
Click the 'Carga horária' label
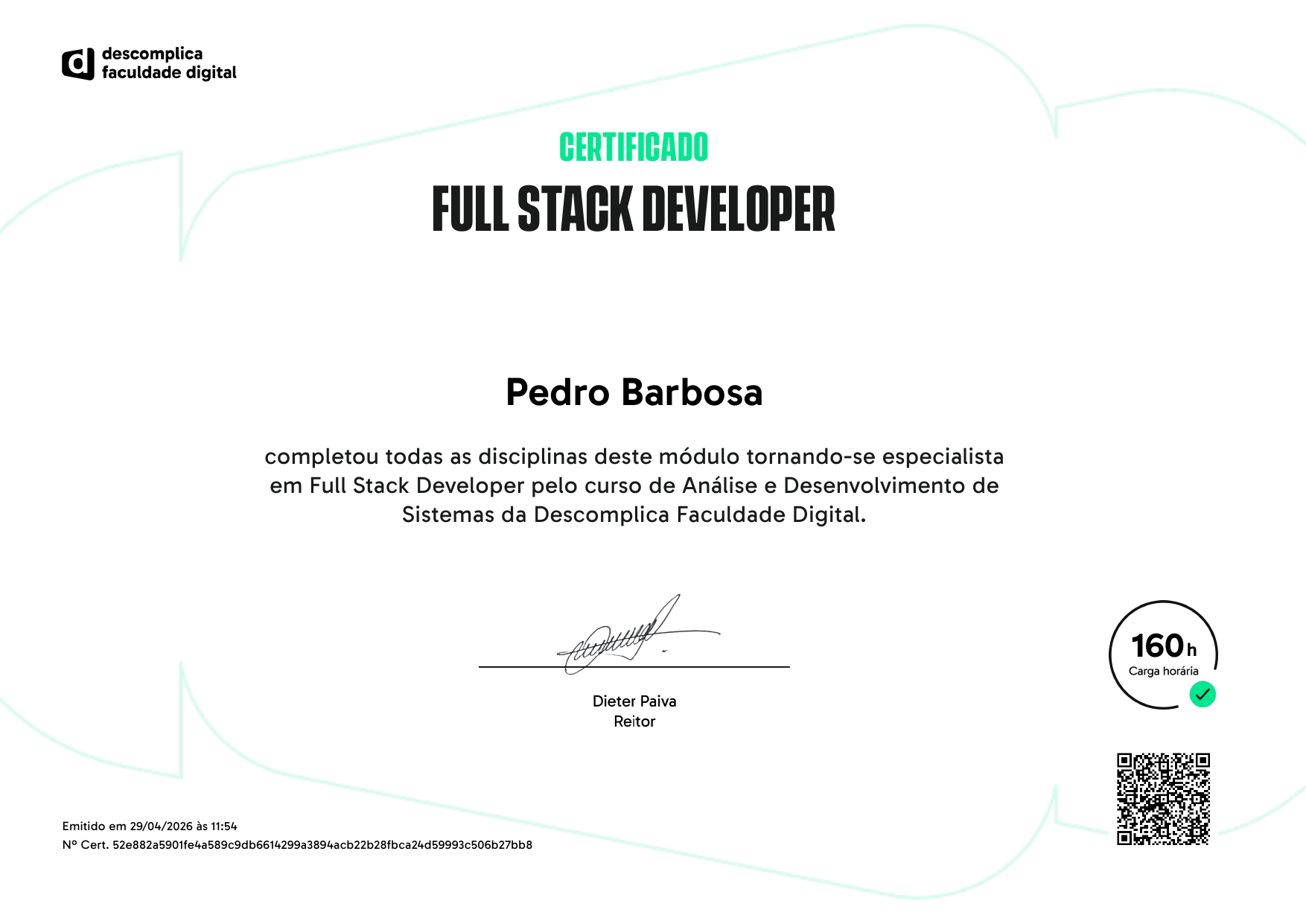[1164, 671]
